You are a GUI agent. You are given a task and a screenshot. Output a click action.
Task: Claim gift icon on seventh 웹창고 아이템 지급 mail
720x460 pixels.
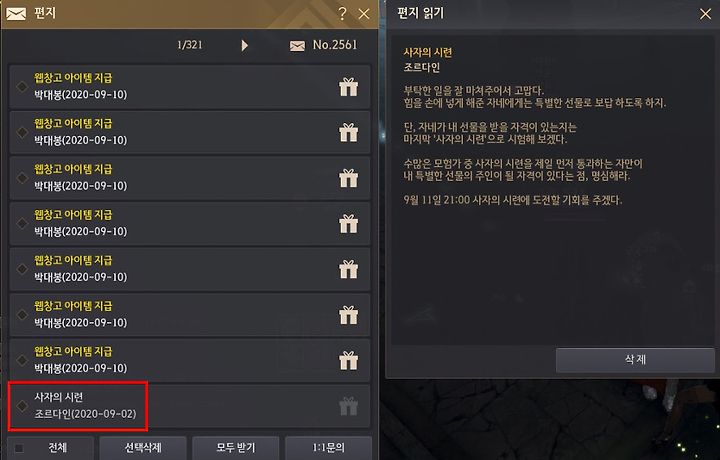[x=349, y=360]
